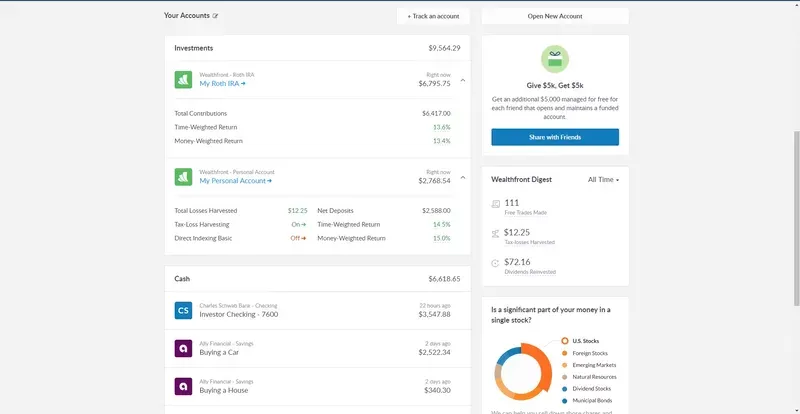Screen dimensions: 800x414
Task: Select the Foreign Stocks legend marker
Action: coord(564,353)
